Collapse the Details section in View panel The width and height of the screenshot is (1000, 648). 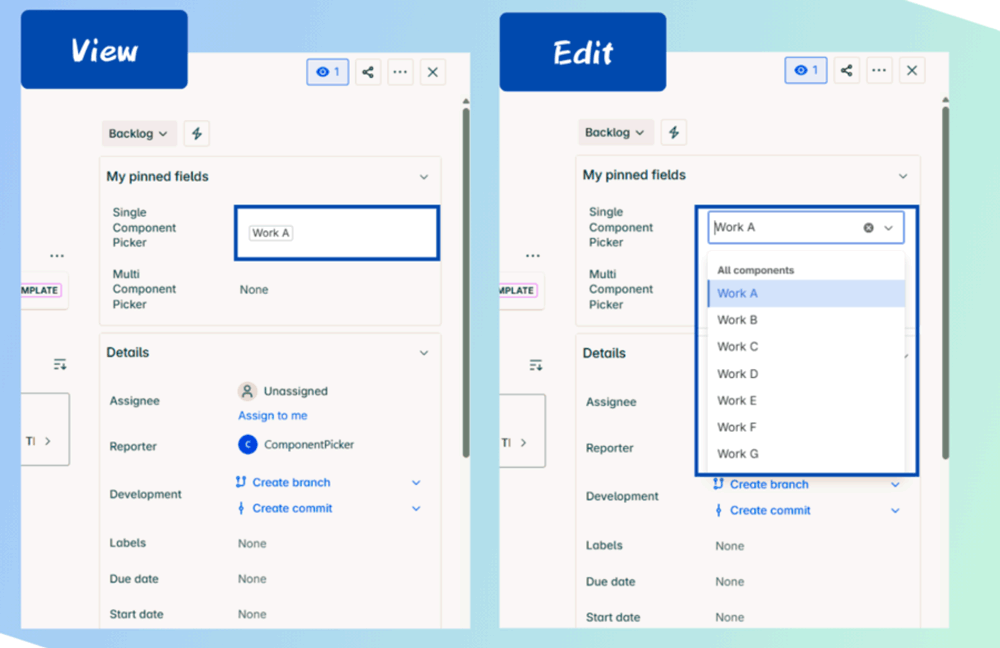[x=423, y=353]
